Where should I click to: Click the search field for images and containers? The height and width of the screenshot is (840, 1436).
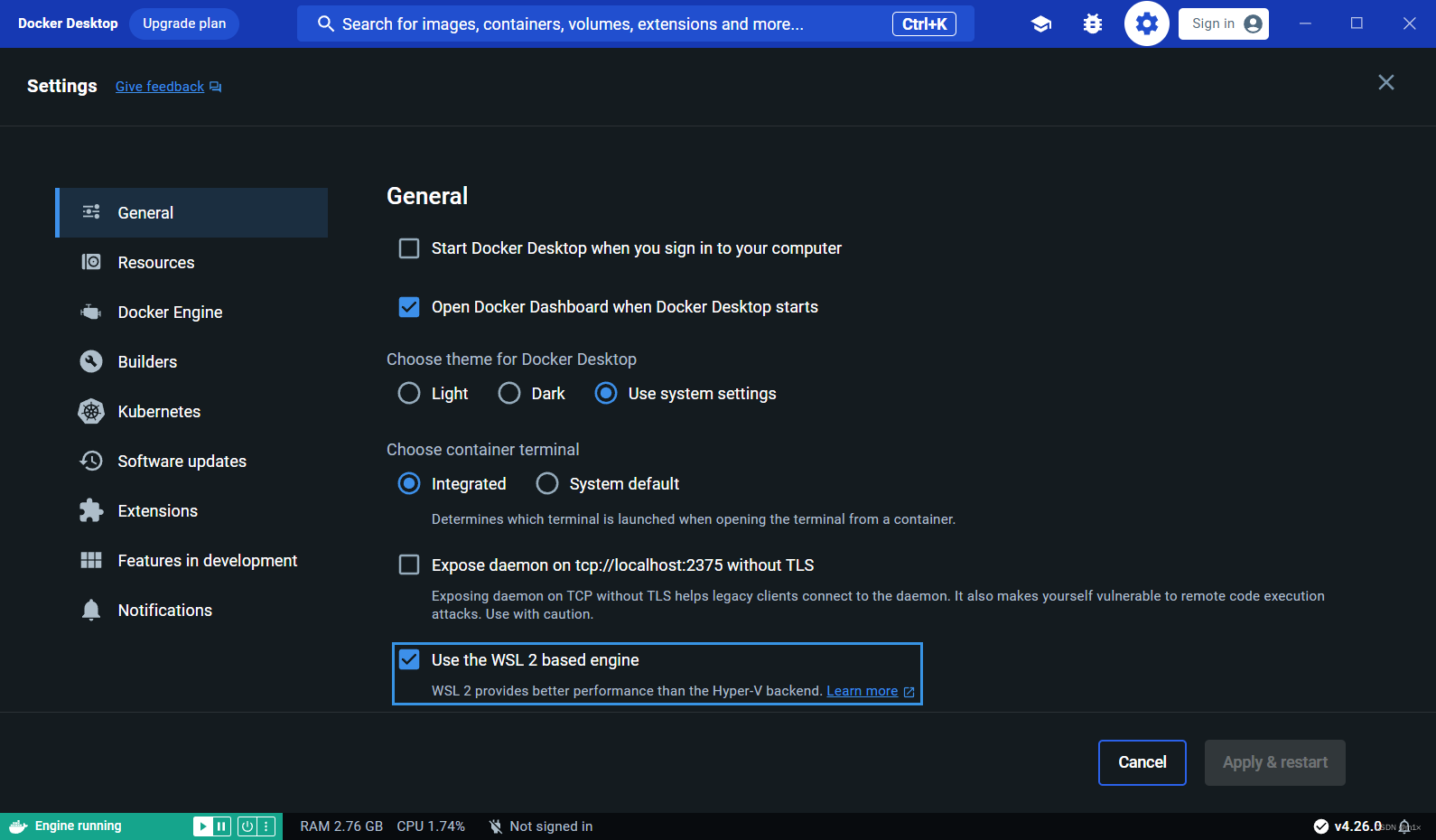(636, 23)
